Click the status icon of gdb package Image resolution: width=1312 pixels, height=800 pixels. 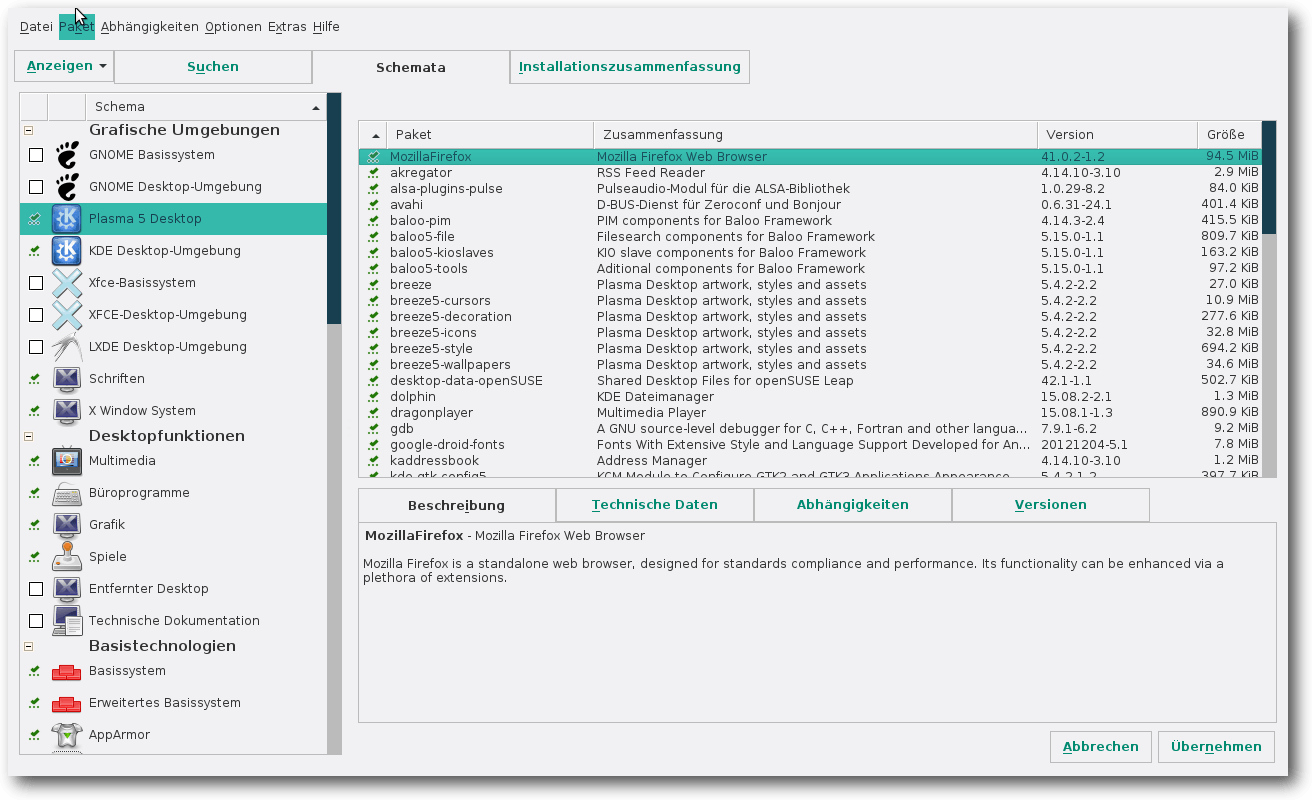(373, 429)
